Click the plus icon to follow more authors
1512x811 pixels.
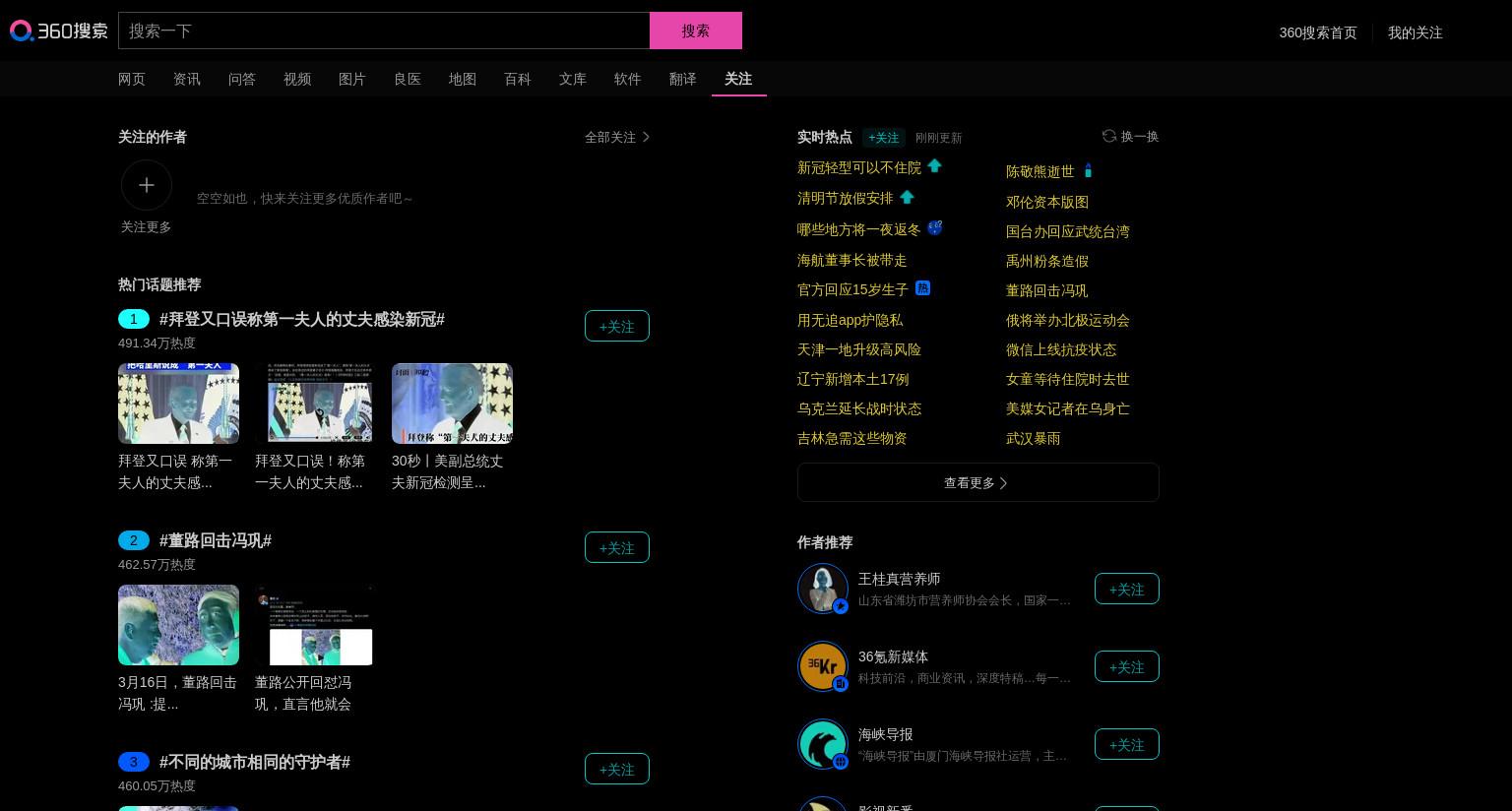[147, 185]
